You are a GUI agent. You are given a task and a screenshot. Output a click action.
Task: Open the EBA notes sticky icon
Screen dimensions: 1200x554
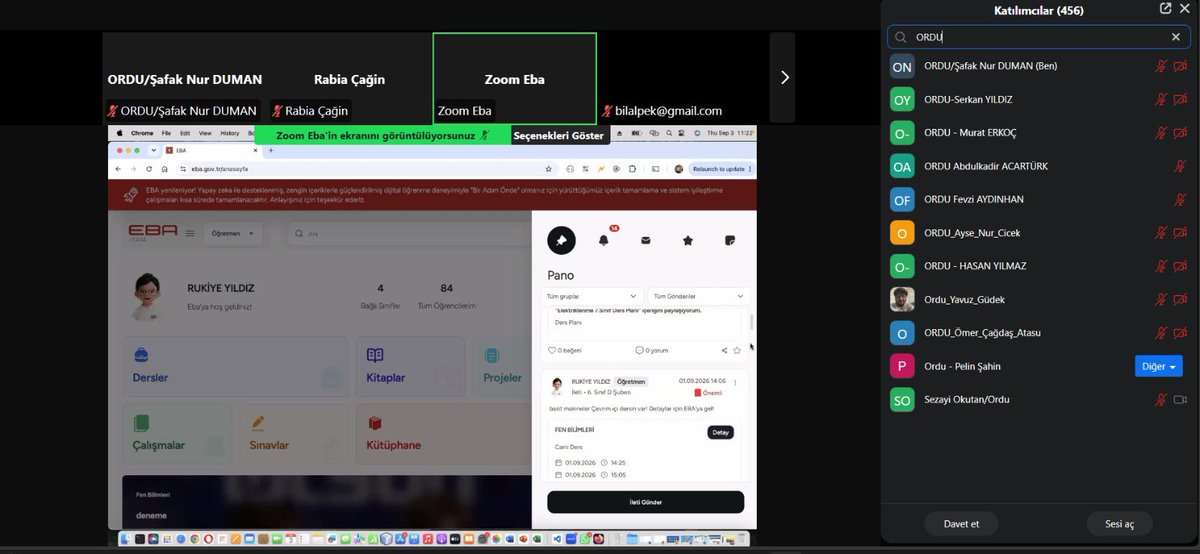tap(730, 241)
